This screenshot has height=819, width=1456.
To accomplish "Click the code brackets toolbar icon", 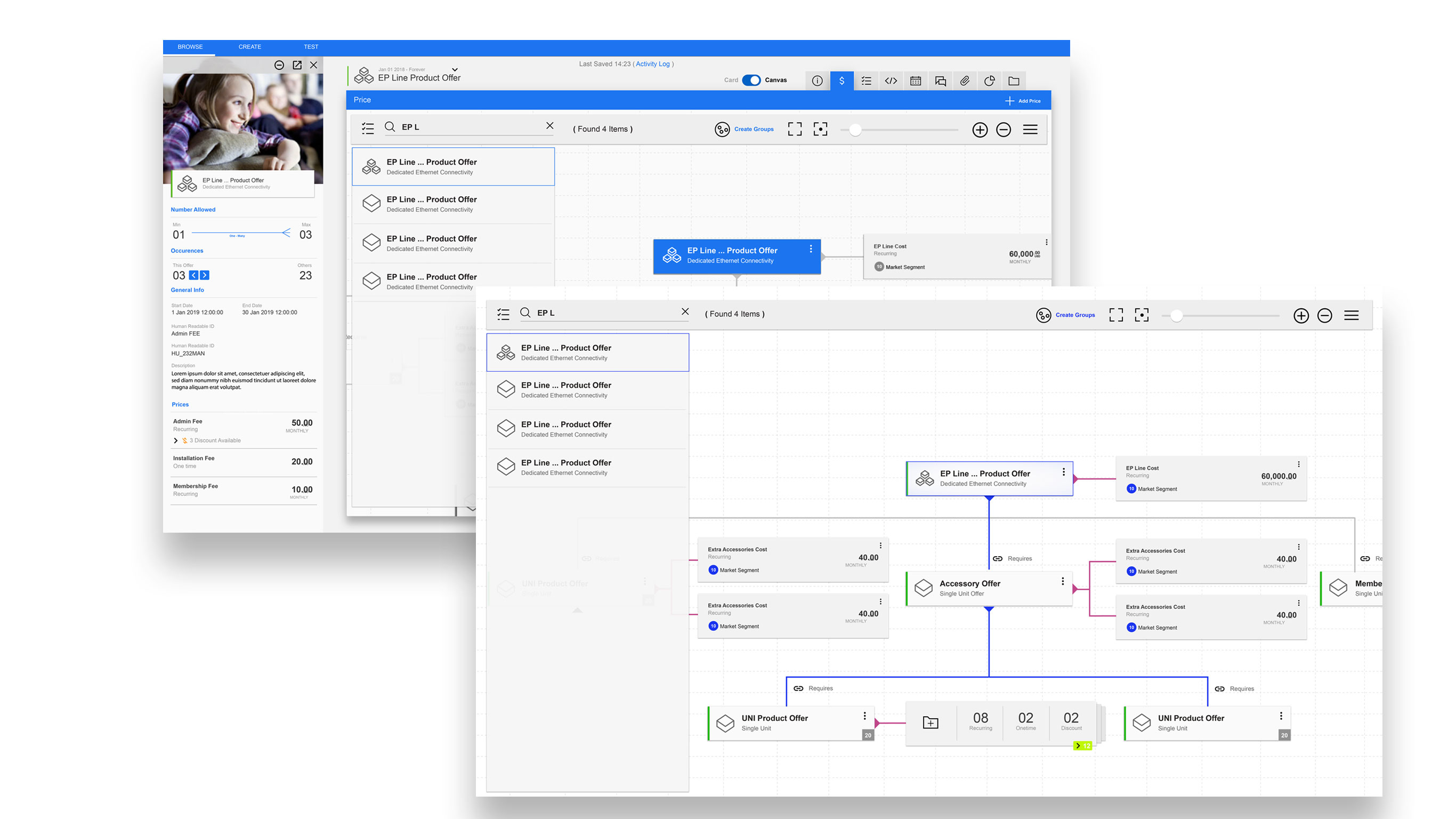I will coord(891,81).
